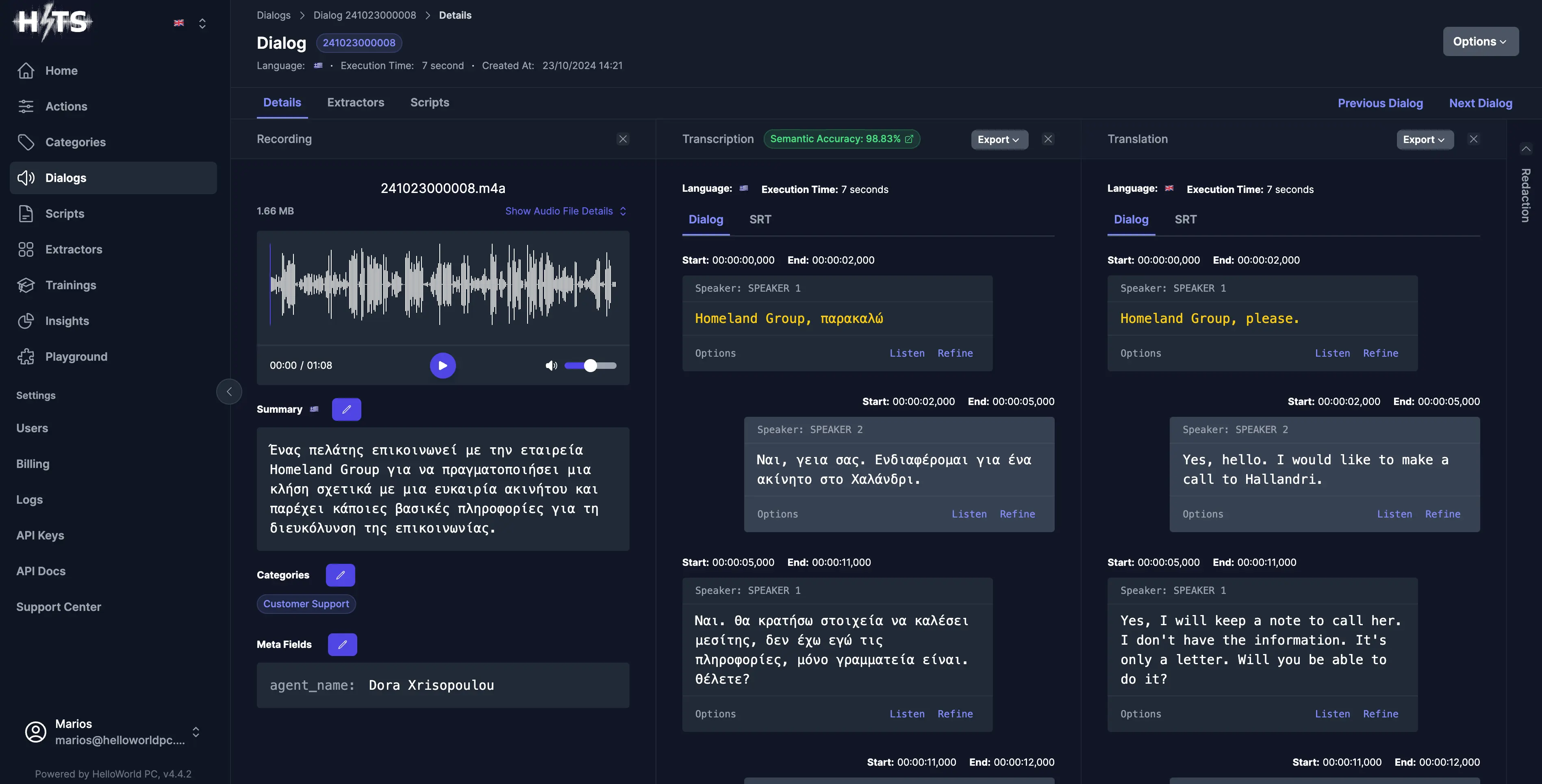Screen dimensions: 1542x784
Task: Adjust the volume slider
Action: (x=590, y=366)
